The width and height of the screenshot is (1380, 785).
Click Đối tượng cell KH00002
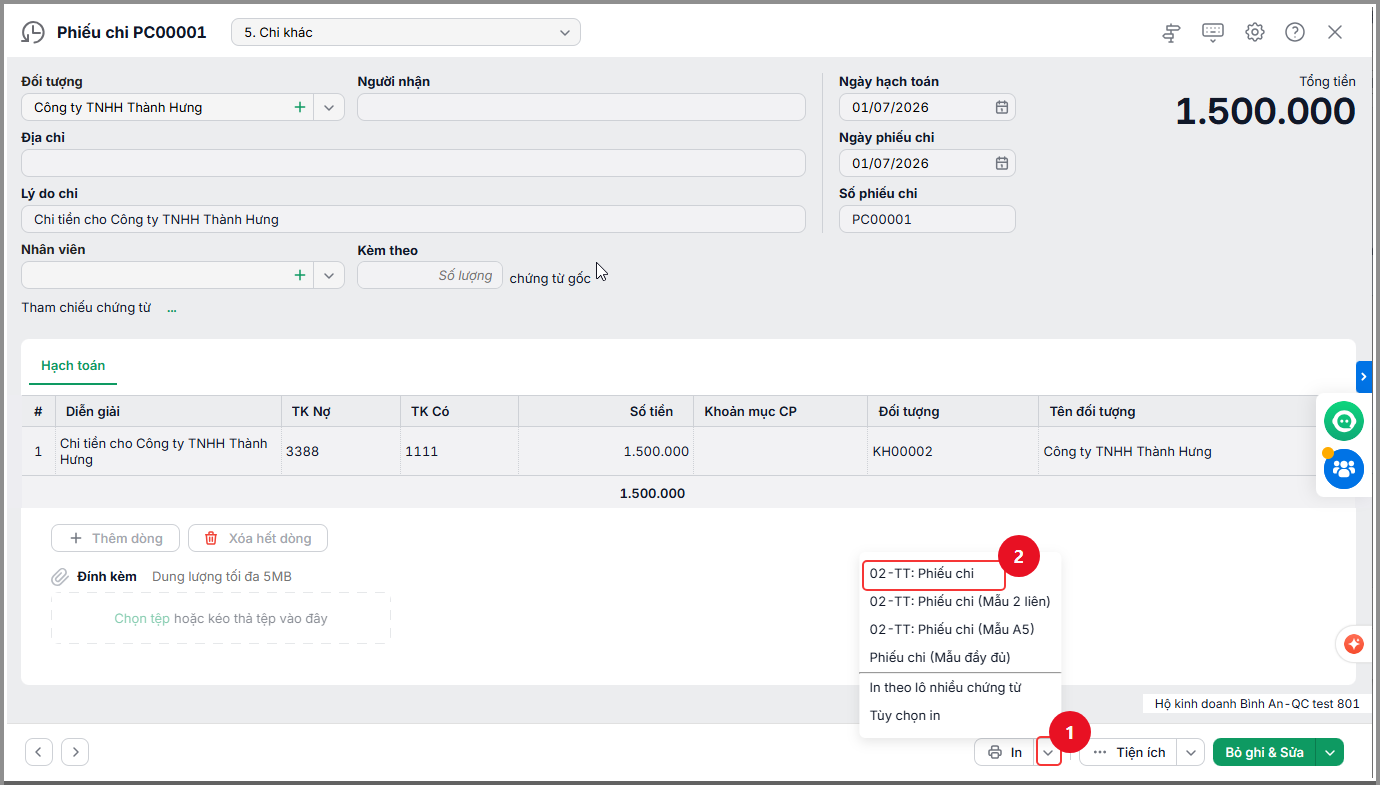coord(952,451)
